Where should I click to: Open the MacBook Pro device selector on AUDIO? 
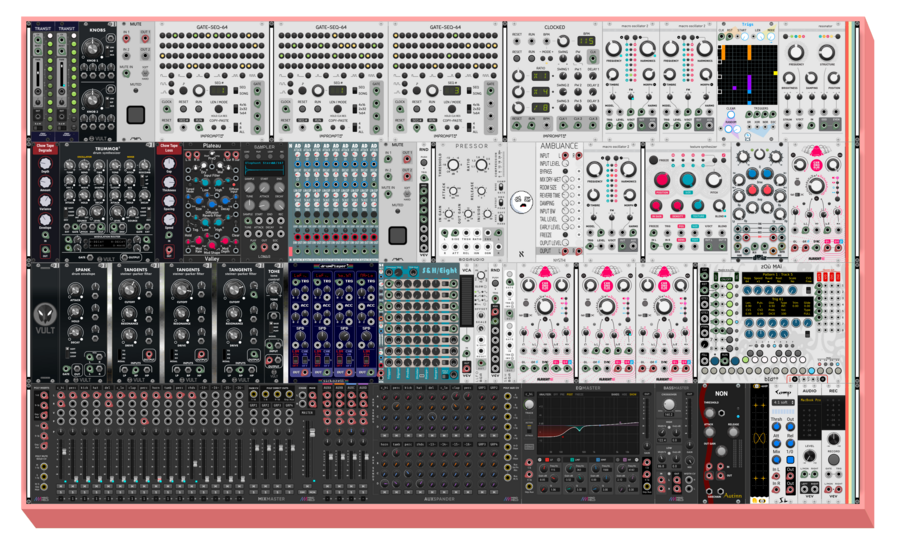pos(809,400)
